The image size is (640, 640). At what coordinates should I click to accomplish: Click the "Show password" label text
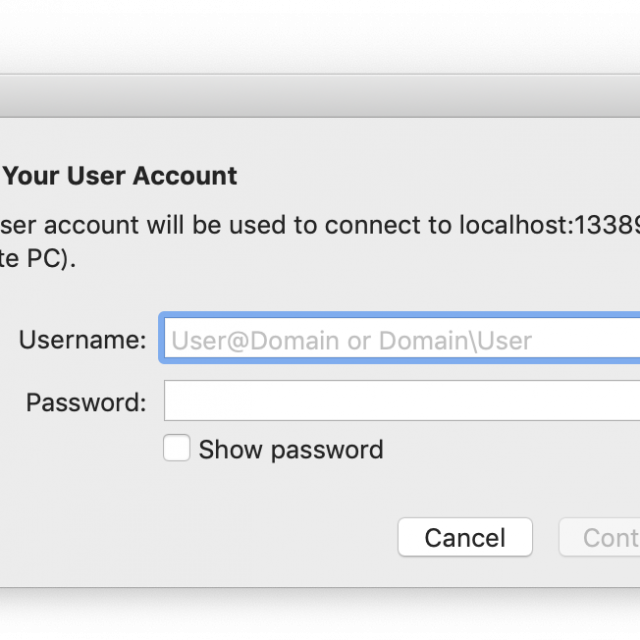(x=290, y=450)
